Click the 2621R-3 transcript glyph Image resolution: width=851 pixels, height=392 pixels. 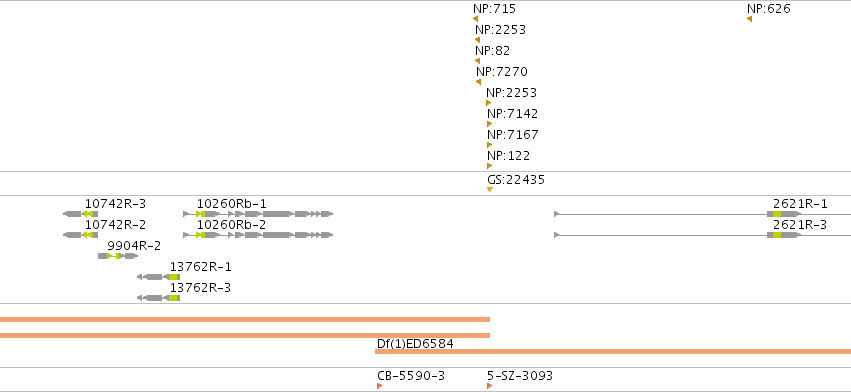(702, 235)
